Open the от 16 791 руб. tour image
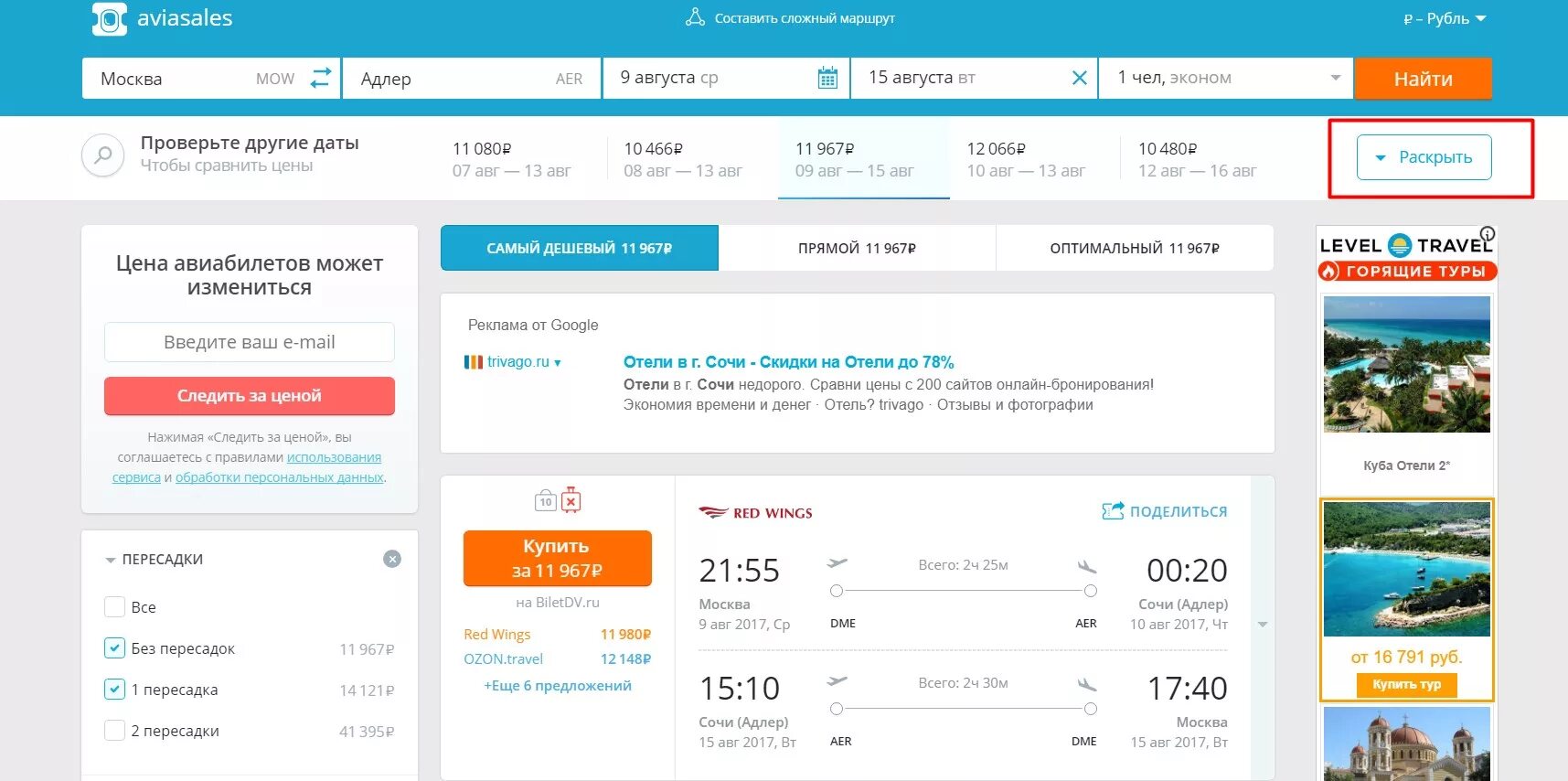The height and width of the screenshot is (781, 1568). click(1406, 569)
